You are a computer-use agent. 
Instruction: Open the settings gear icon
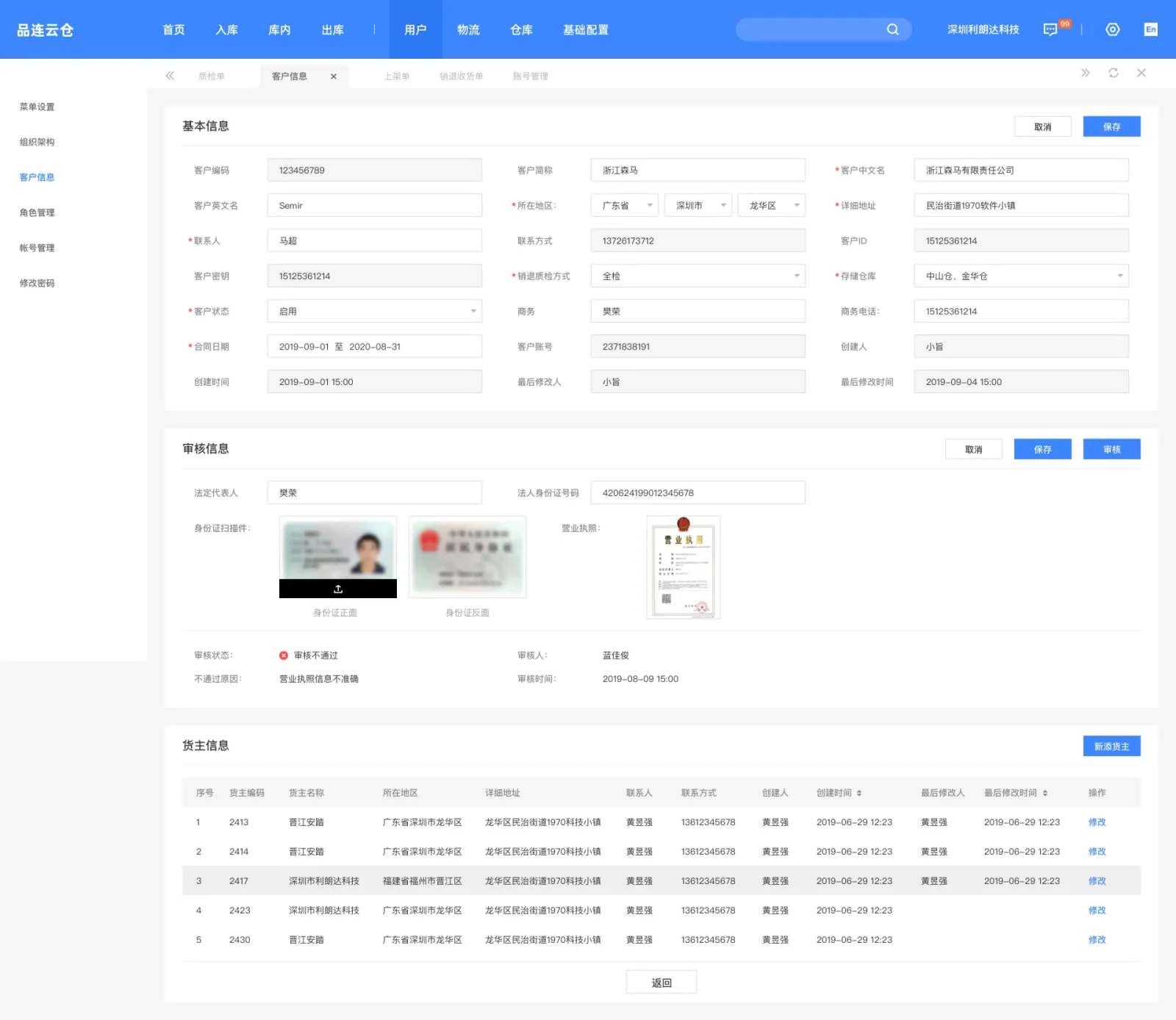click(1113, 29)
